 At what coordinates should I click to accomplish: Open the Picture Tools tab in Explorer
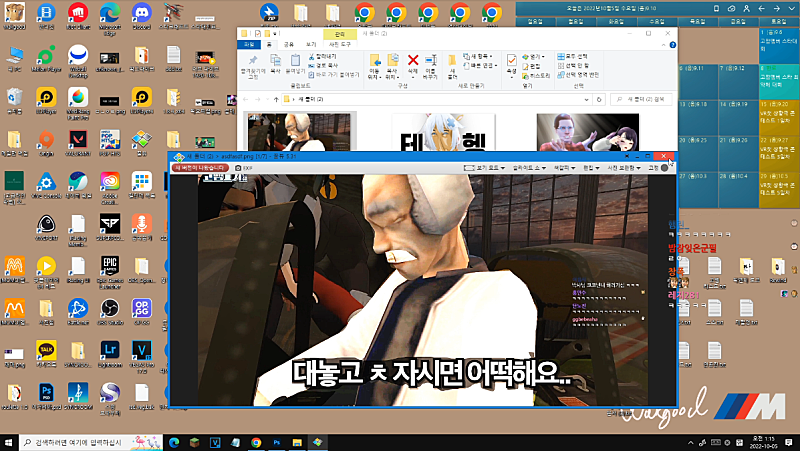point(339,45)
